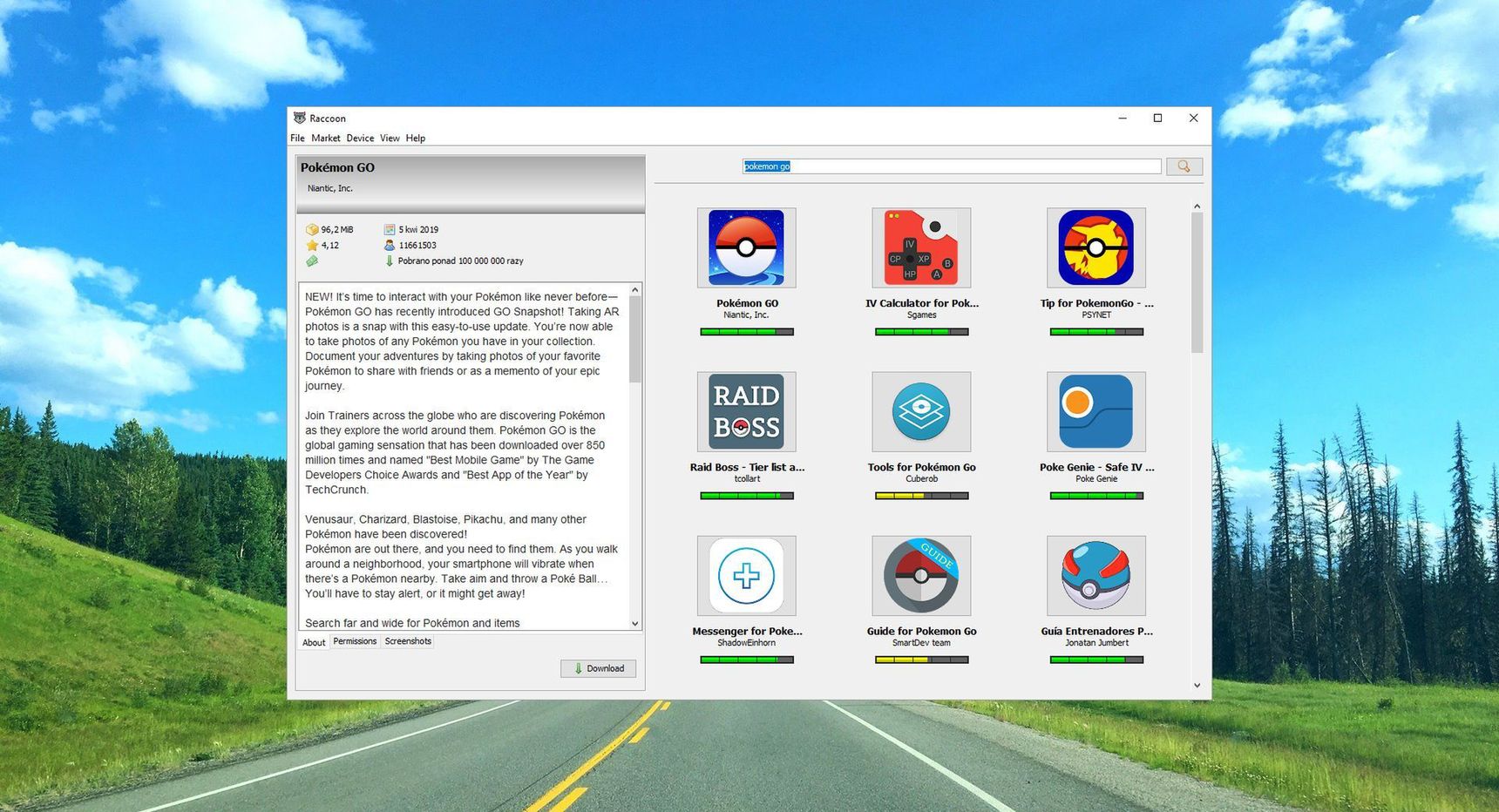Select Tip for PokemonGo app icon
1499x812 pixels.
tap(1096, 247)
